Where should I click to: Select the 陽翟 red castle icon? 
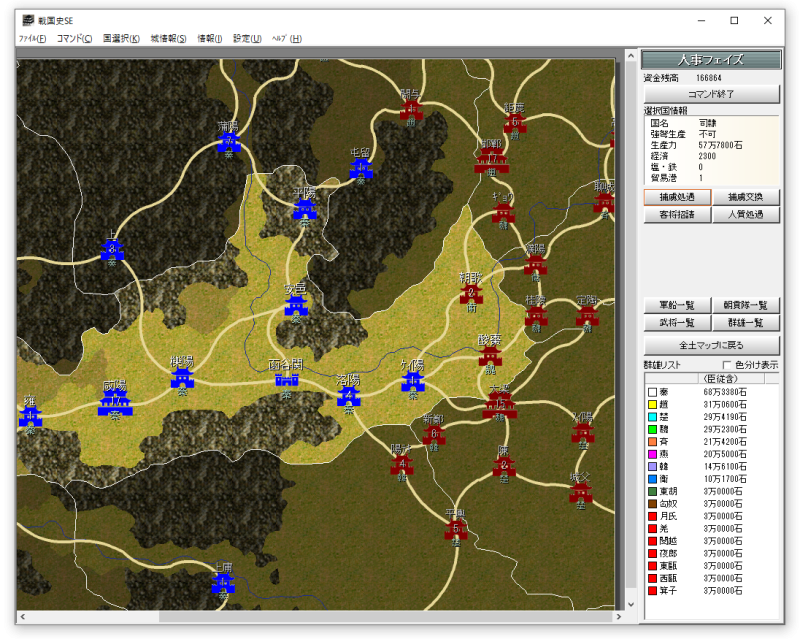coord(402,464)
